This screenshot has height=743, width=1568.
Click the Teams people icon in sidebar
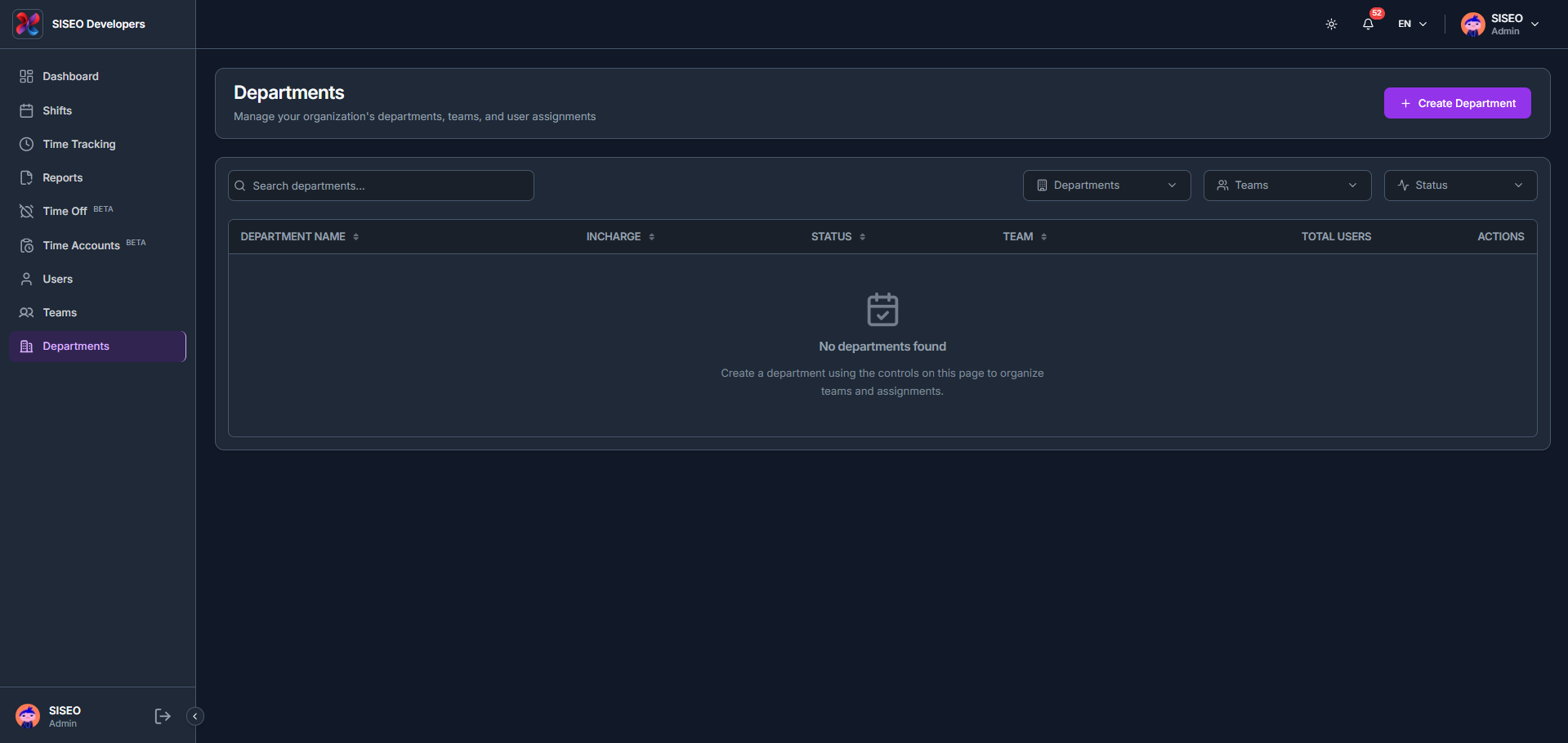[x=26, y=312]
